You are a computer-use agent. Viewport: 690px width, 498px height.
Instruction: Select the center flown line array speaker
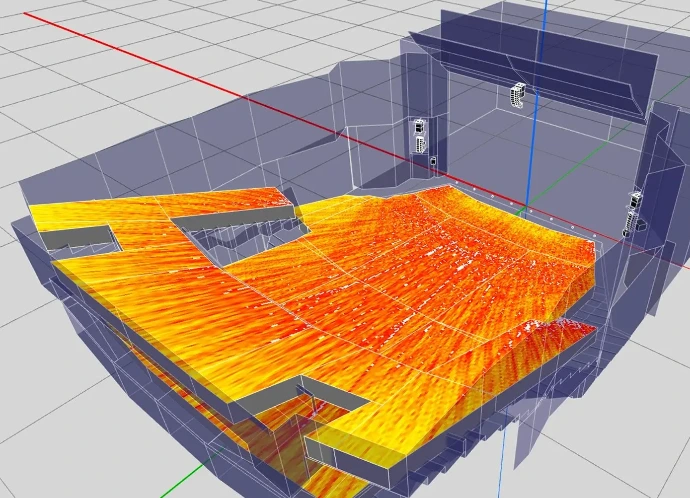point(518,95)
